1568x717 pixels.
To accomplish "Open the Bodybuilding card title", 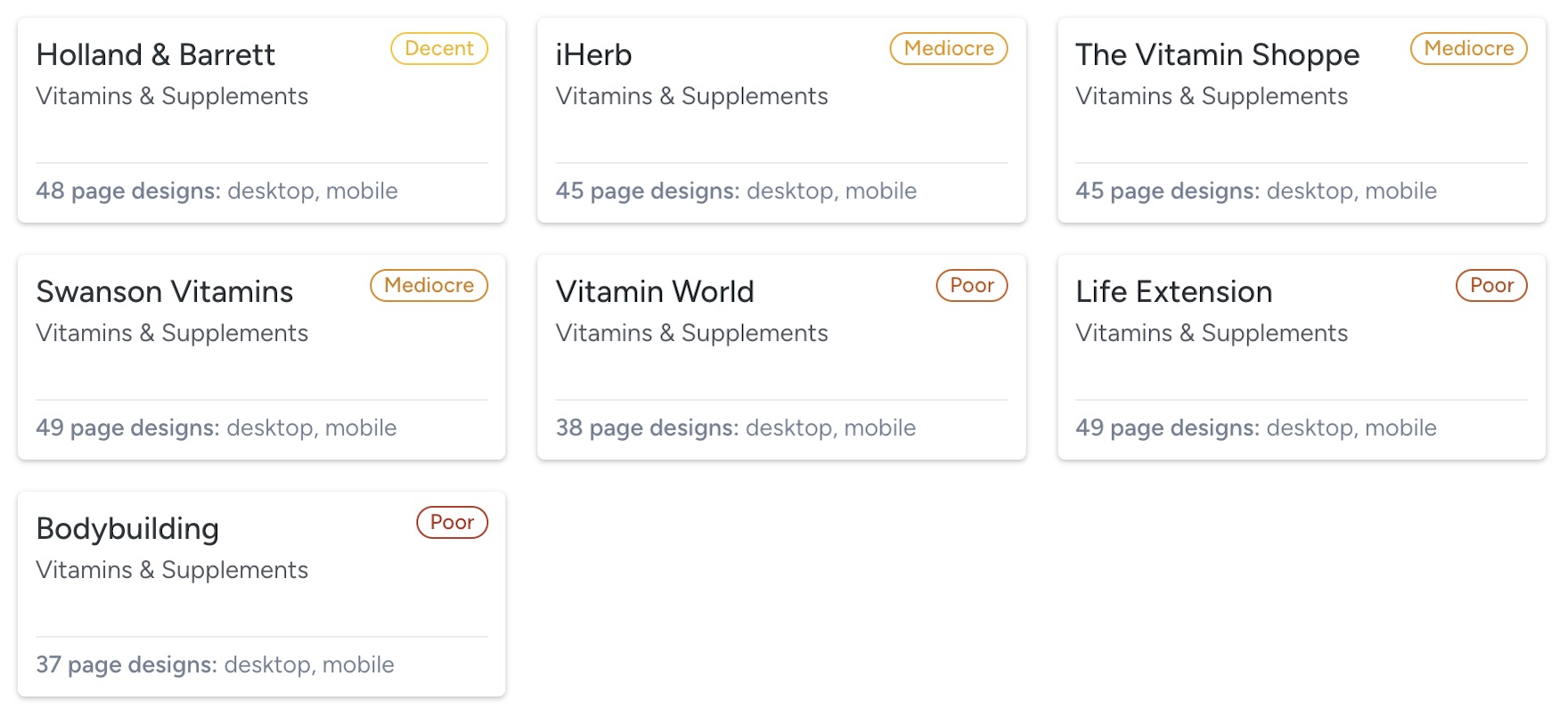I will [127, 529].
